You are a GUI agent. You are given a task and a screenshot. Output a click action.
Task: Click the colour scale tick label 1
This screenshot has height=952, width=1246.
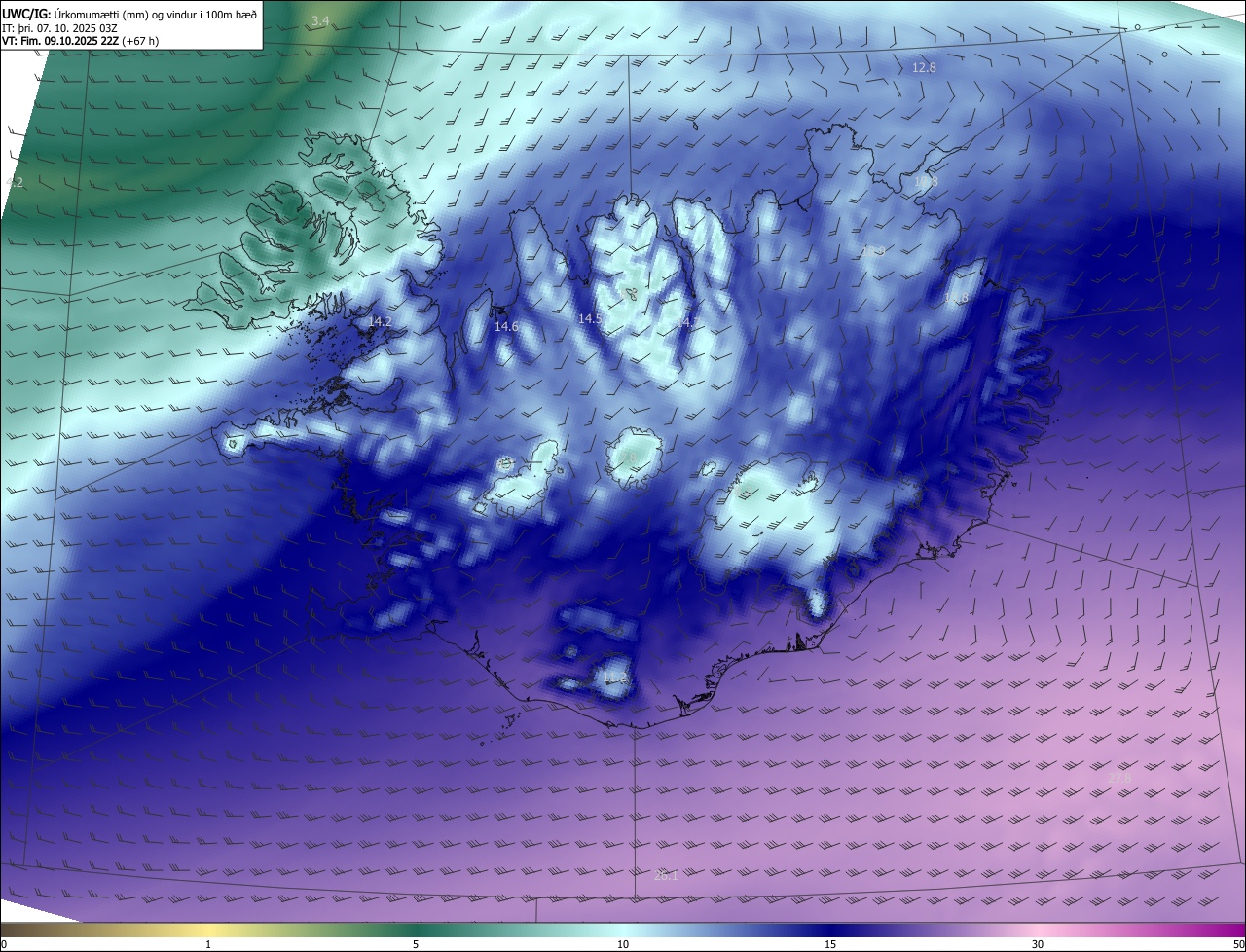[208, 944]
